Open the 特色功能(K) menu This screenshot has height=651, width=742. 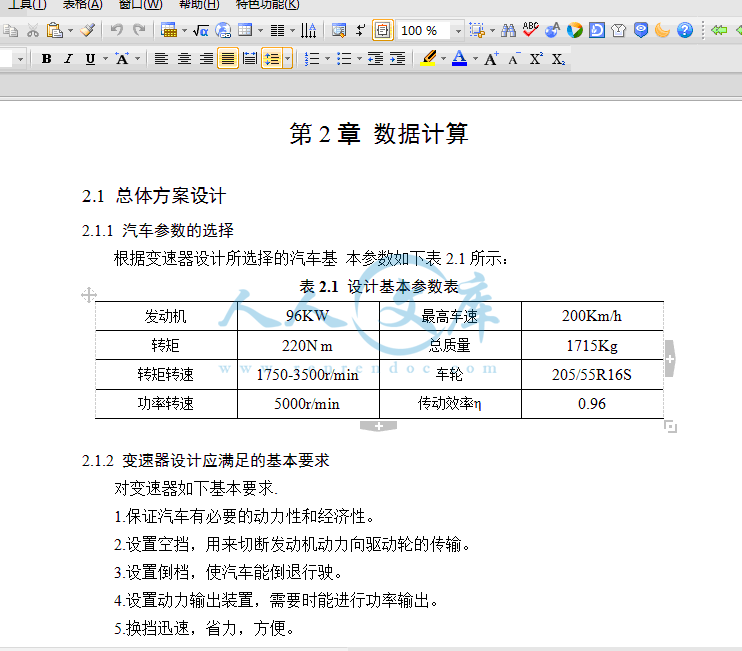[x=267, y=5]
